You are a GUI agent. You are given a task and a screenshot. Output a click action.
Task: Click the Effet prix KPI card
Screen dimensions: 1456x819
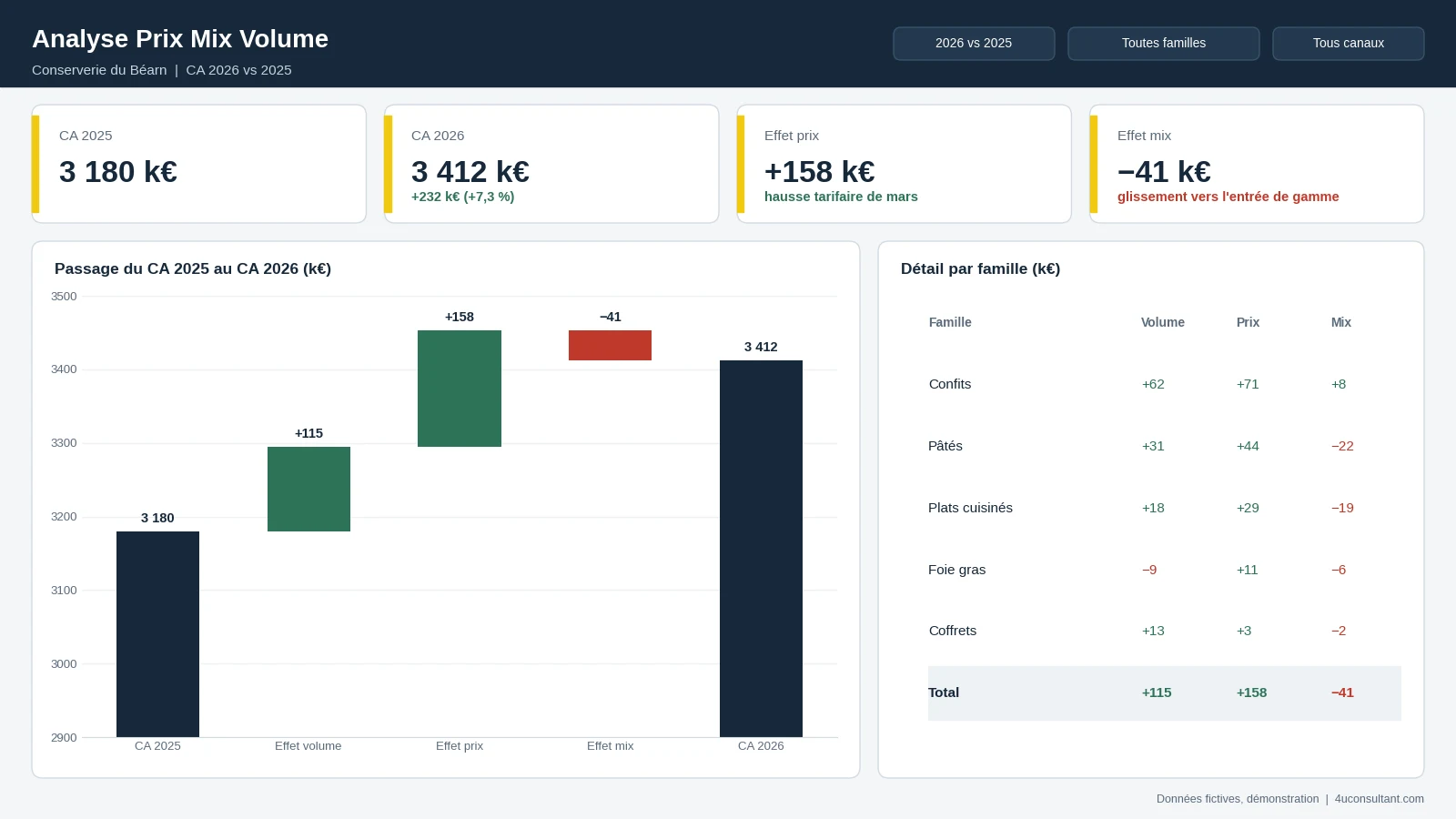pyautogui.click(x=904, y=164)
